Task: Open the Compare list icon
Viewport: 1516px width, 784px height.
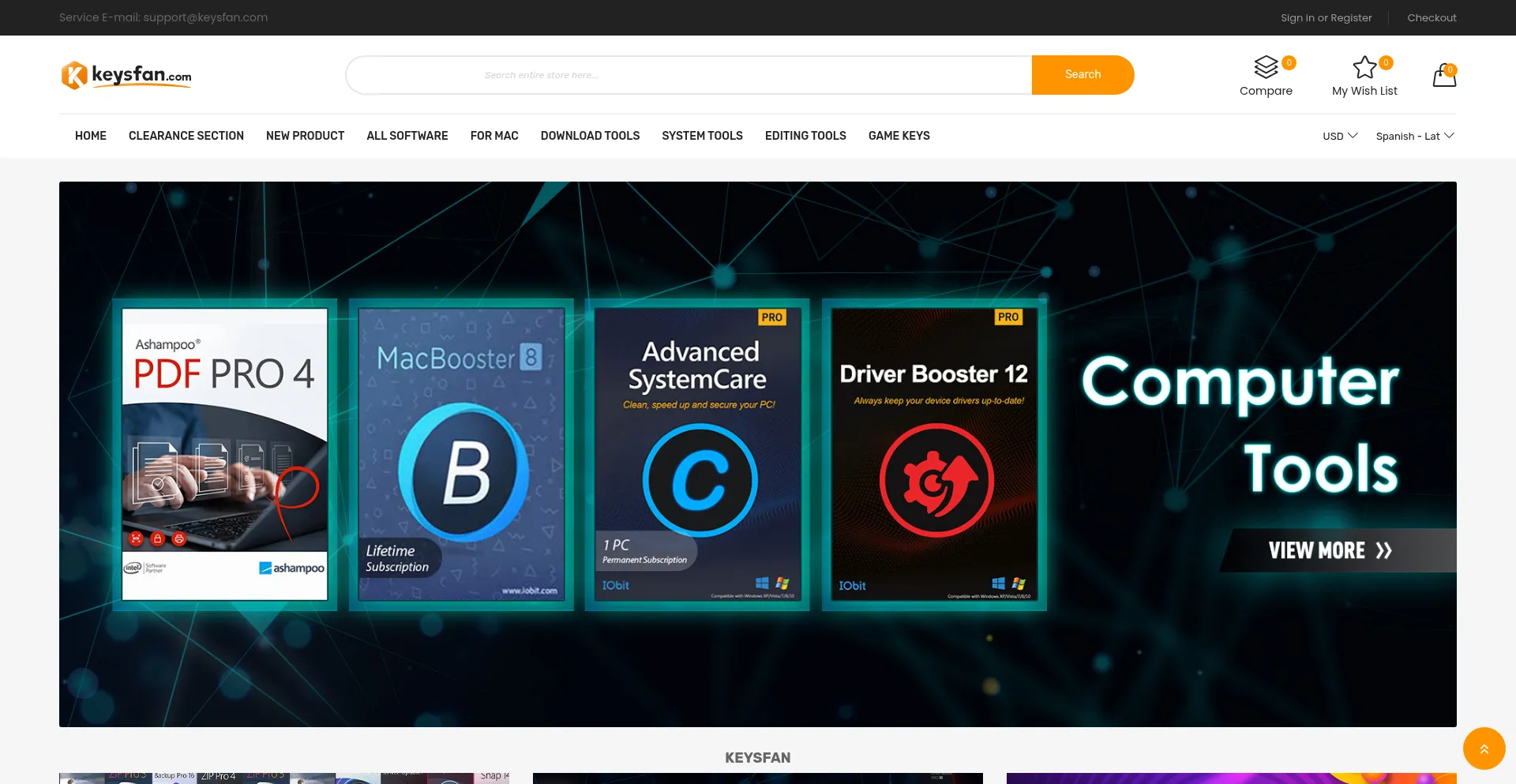Action: pyautogui.click(x=1266, y=68)
